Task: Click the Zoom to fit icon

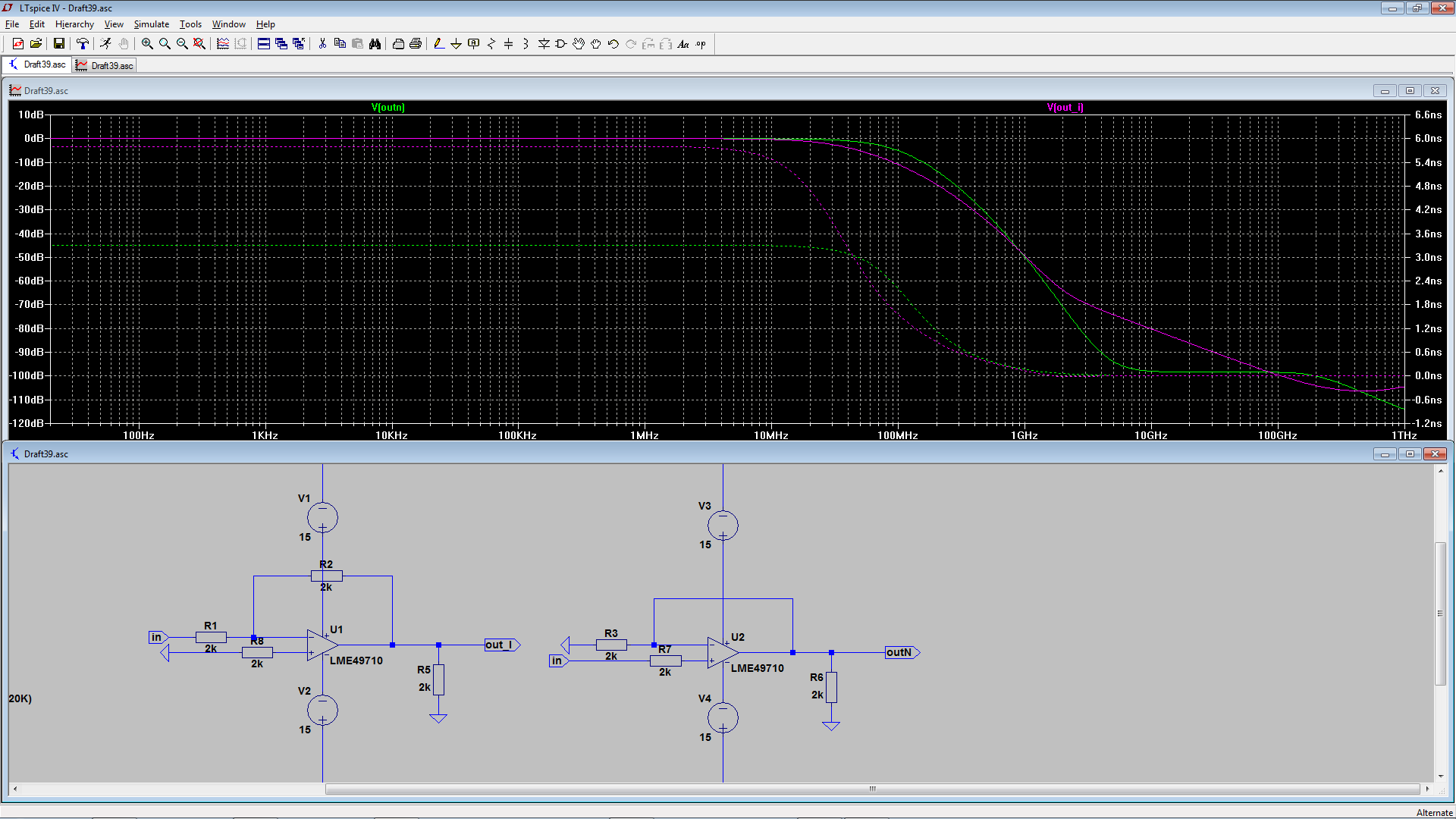Action: pyautogui.click(x=199, y=44)
